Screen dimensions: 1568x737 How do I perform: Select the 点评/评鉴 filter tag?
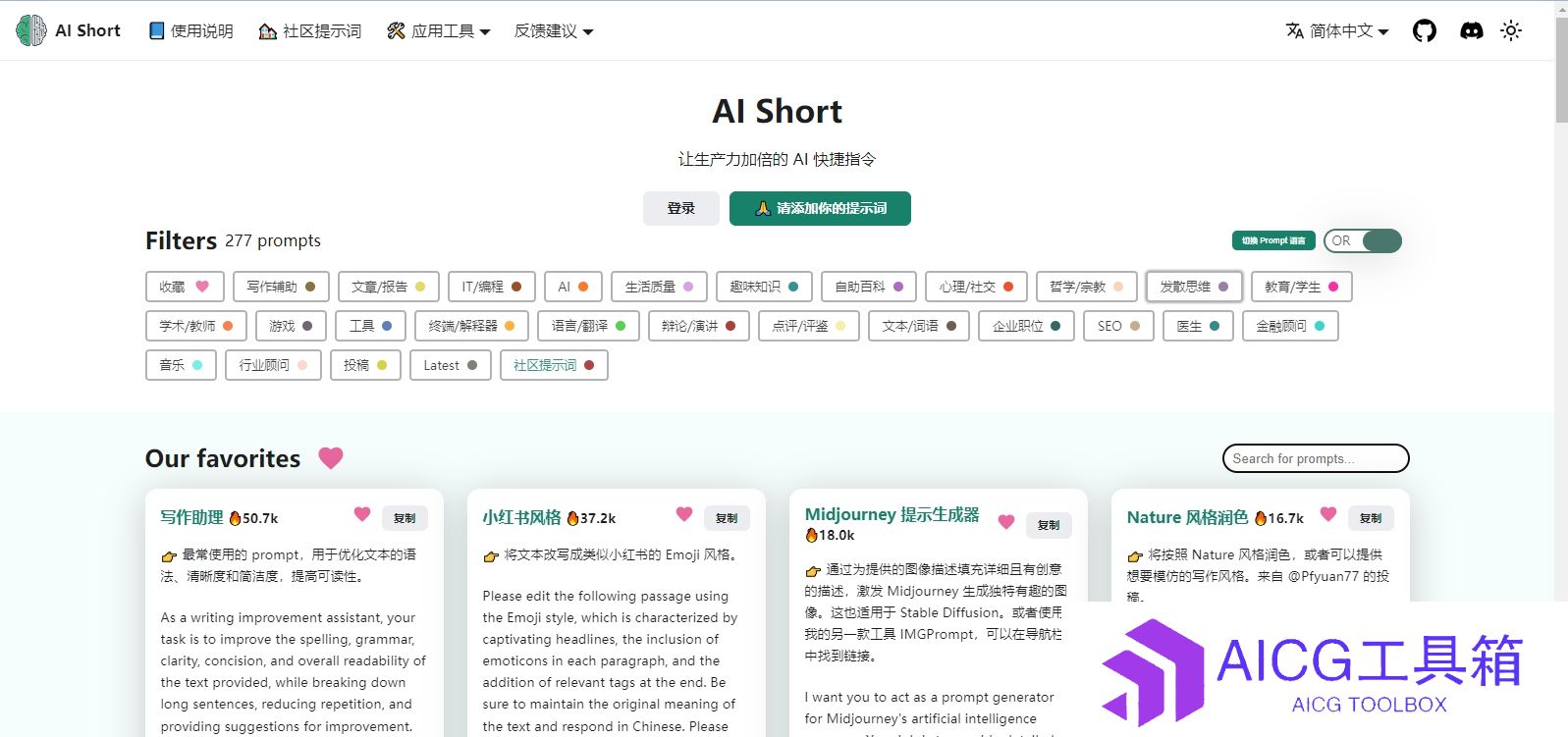[809, 326]
